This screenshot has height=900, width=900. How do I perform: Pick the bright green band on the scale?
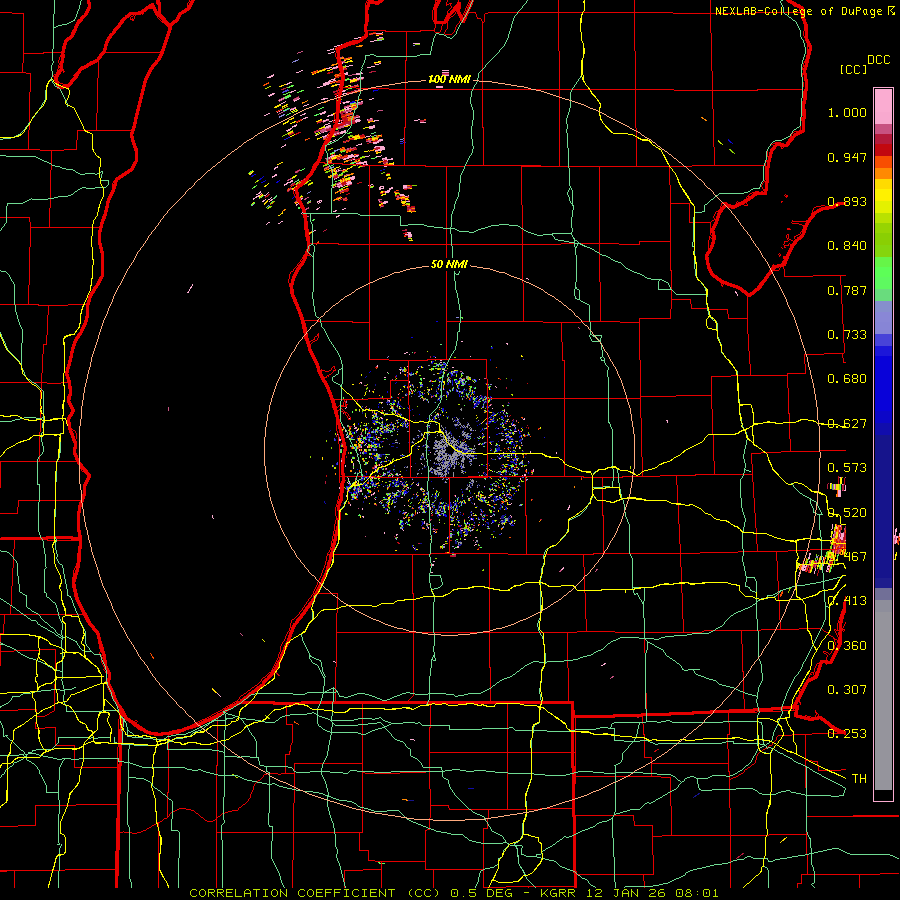click(883, 273)
